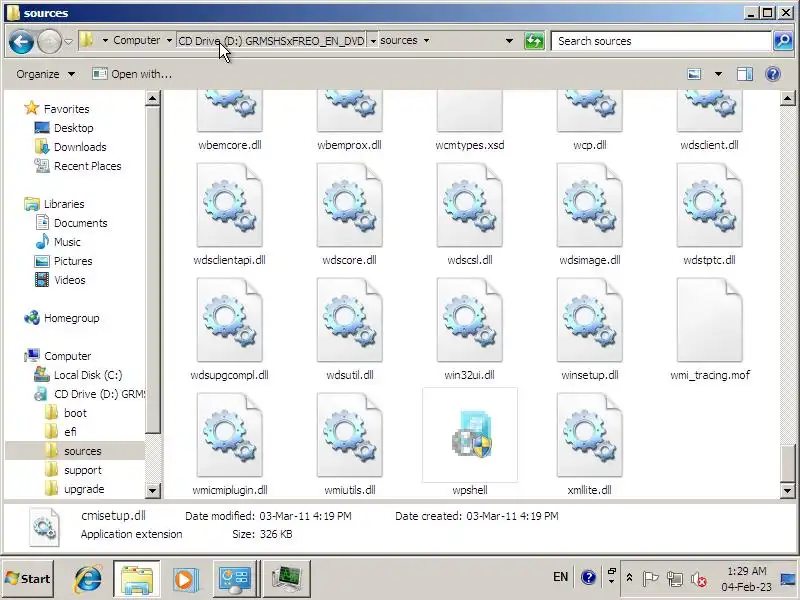Expand the Computer breadcrumb dropdown arrow
This screenshot has height=600, width=800.
point(169,40)
